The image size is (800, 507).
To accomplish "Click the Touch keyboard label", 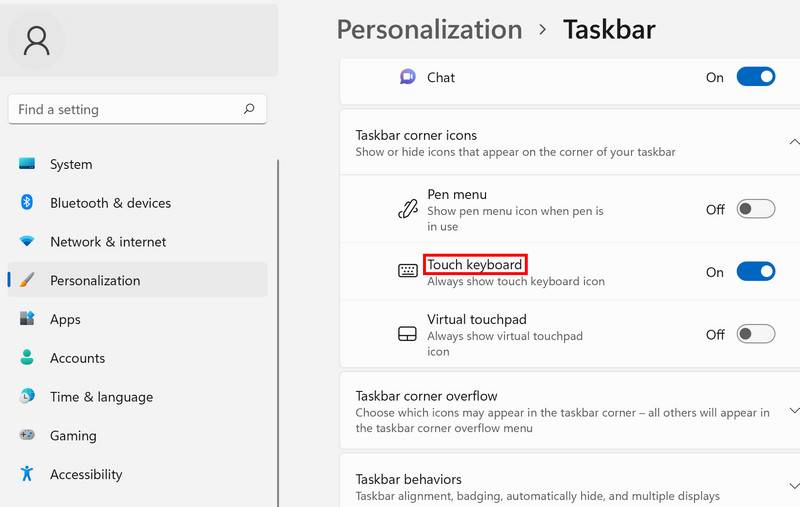I will [x=474, y=264].
